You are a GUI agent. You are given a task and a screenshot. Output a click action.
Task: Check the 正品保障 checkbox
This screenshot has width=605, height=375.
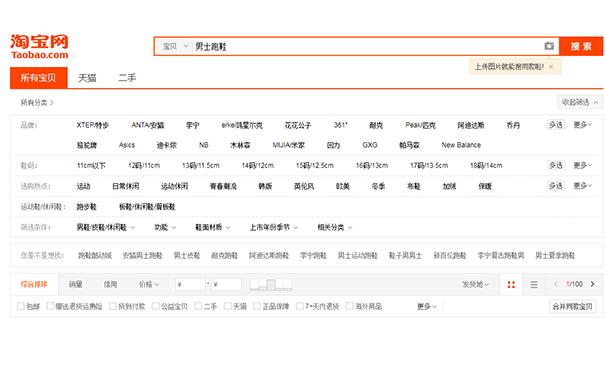tap(257, 306)
